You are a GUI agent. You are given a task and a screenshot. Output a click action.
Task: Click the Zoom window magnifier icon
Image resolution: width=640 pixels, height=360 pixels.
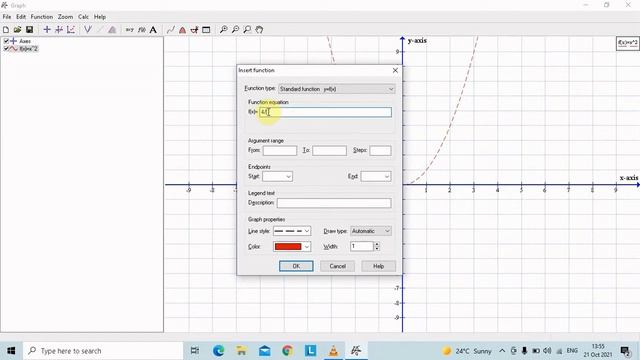click(x=247, y=30)
